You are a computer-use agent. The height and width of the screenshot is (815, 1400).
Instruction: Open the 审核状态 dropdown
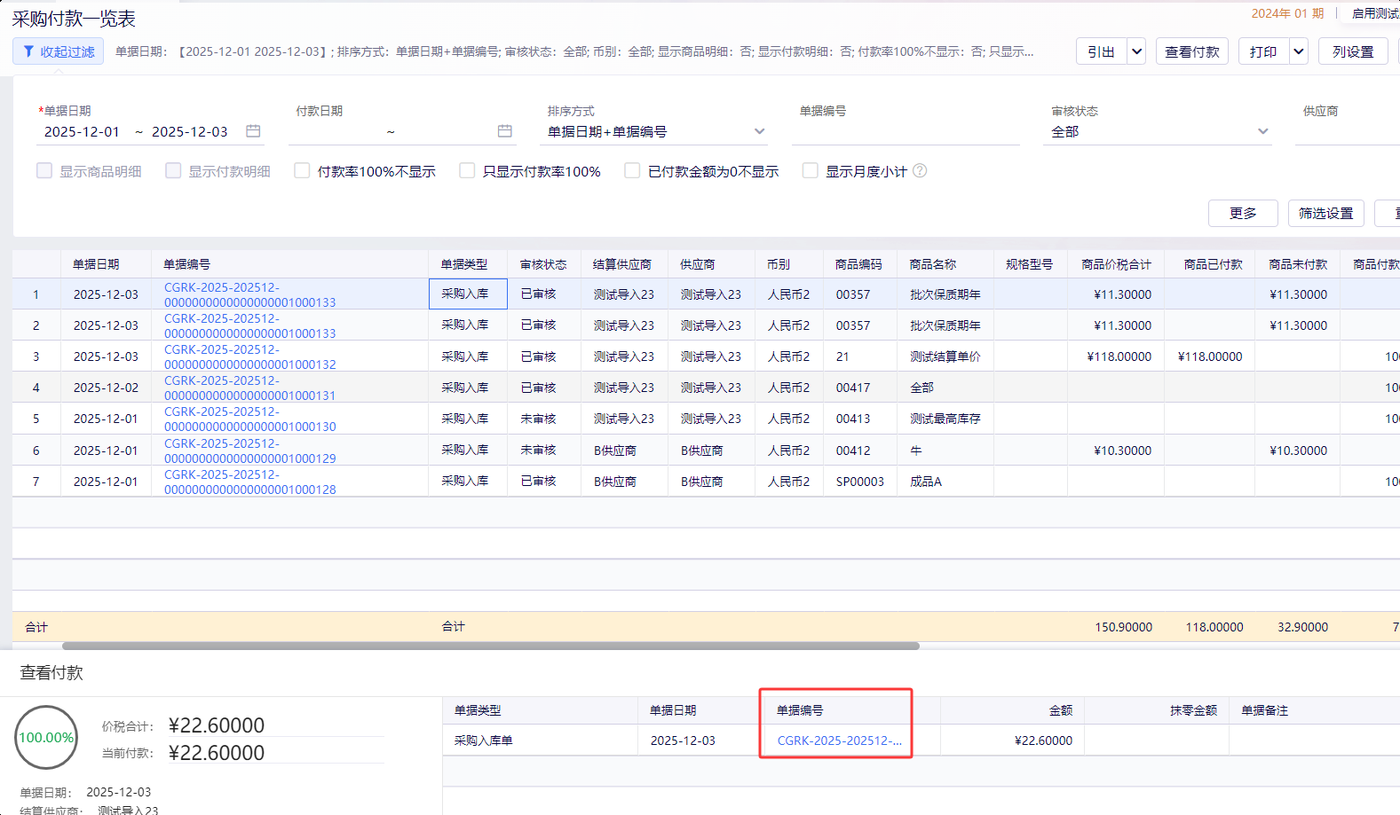point(1158,131)
